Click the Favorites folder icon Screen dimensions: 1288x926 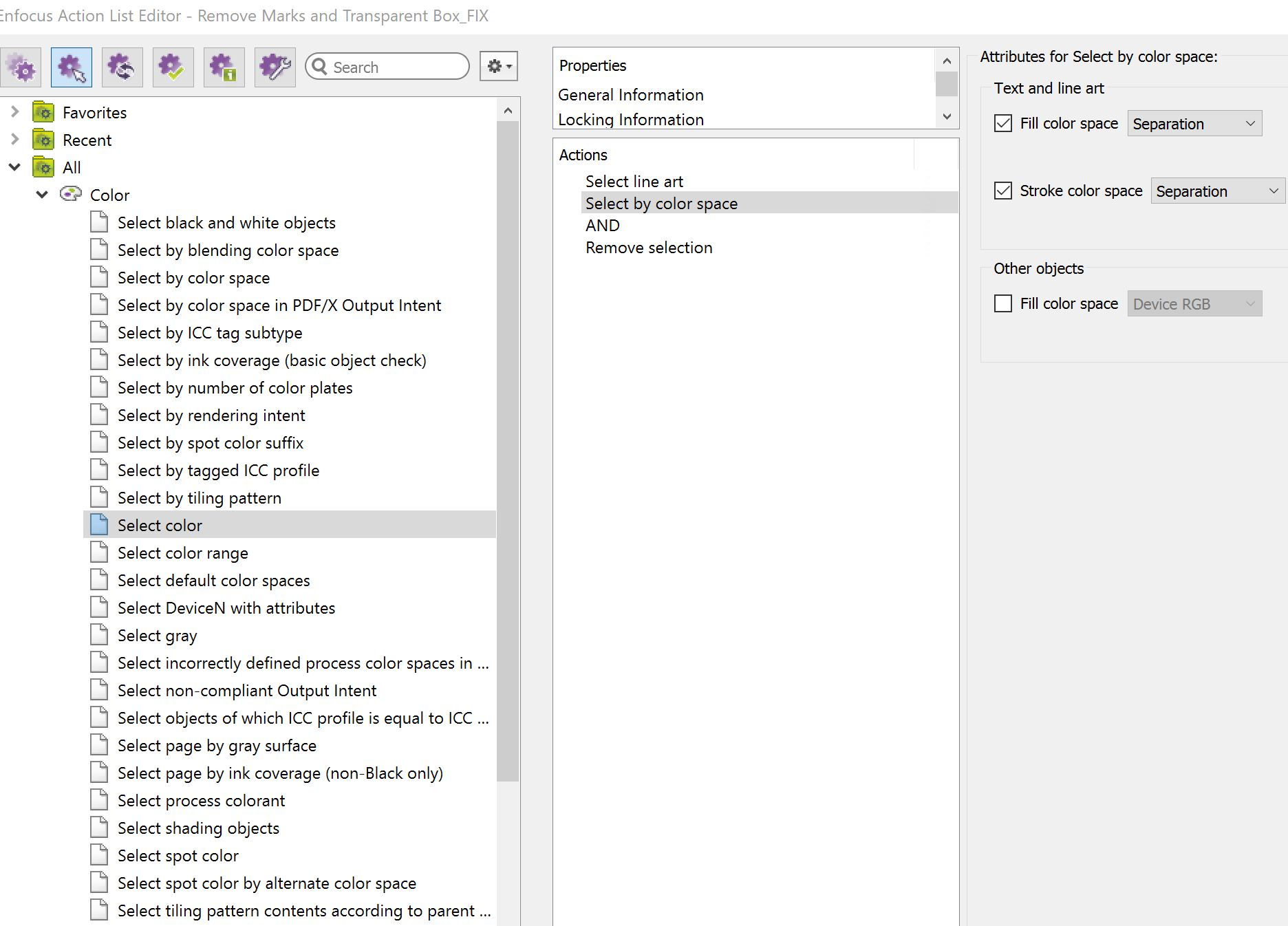pos(43,112)
